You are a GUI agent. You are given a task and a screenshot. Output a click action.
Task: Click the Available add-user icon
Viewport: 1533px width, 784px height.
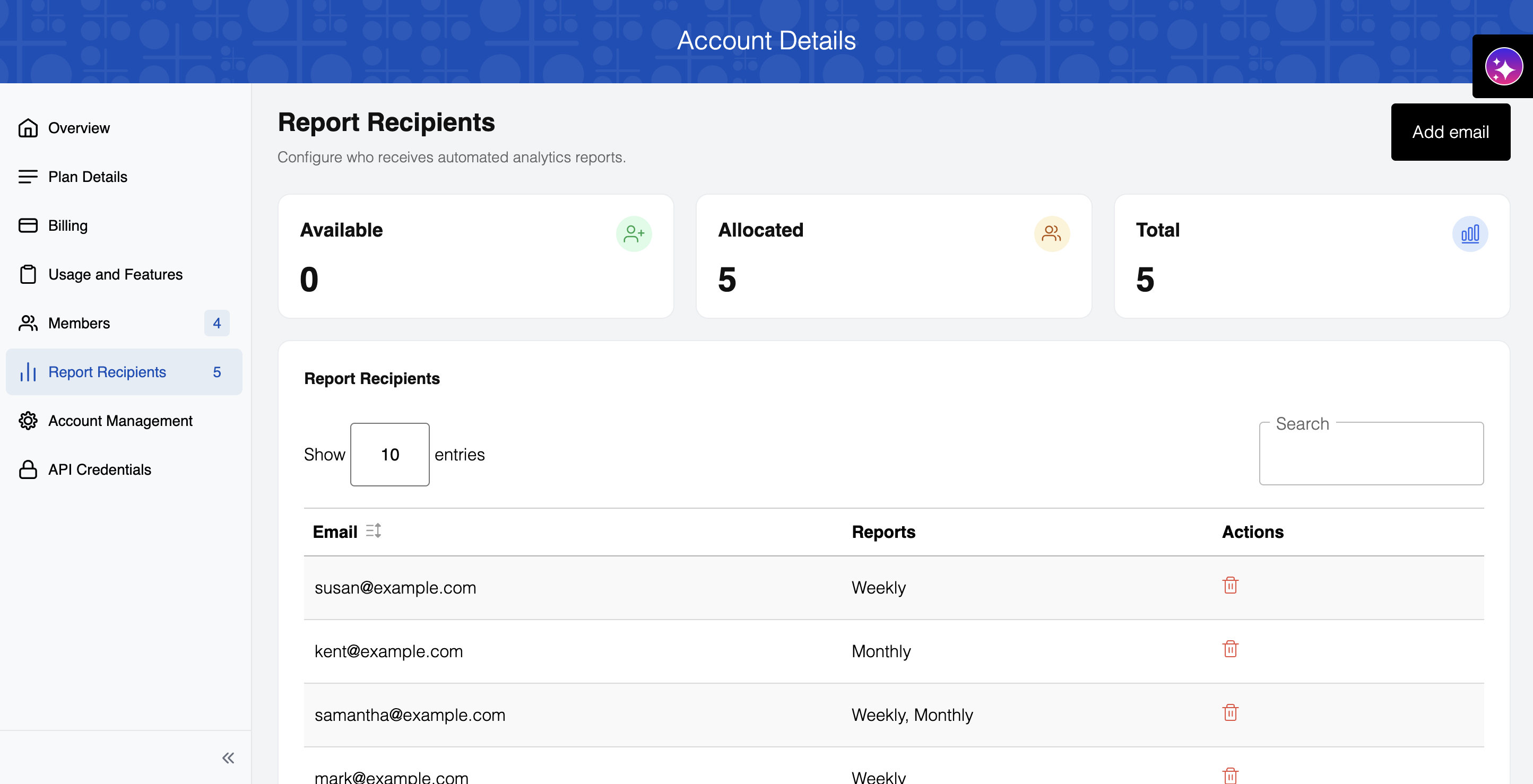pyautogui.click(x=634, y=234)
